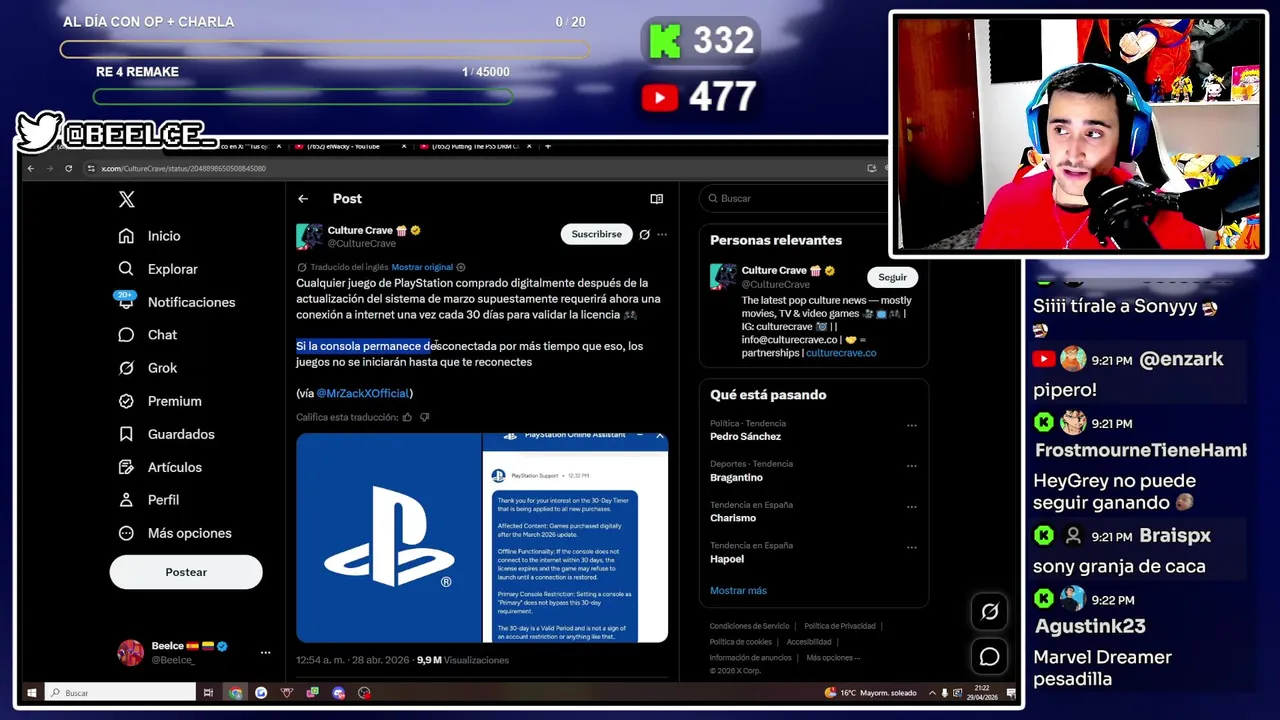Open options for Pedro Sánchez trend
The image size is (1280, 720).
pos(911,425)
